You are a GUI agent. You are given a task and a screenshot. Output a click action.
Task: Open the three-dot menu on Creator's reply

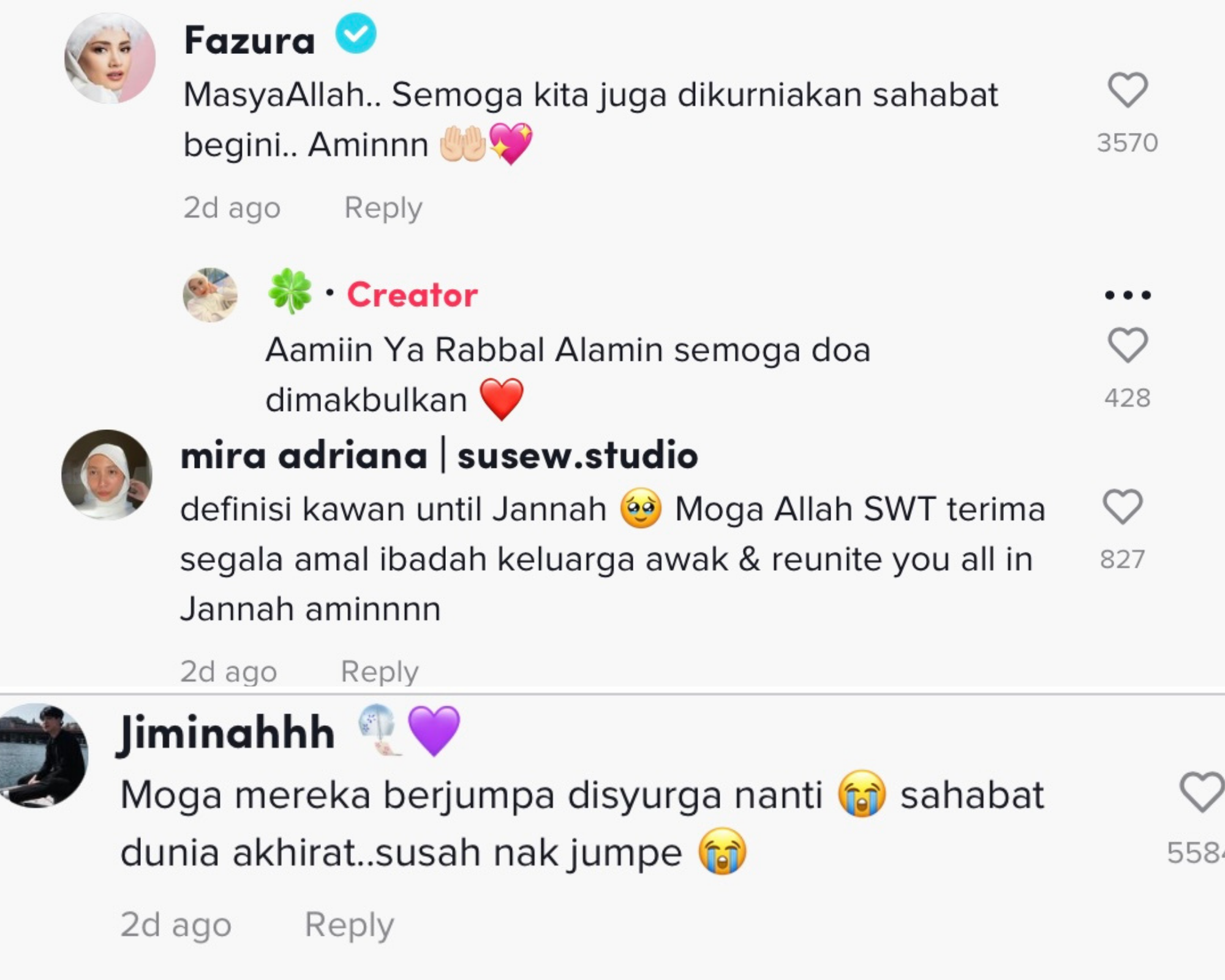(x=1128, y=295)
